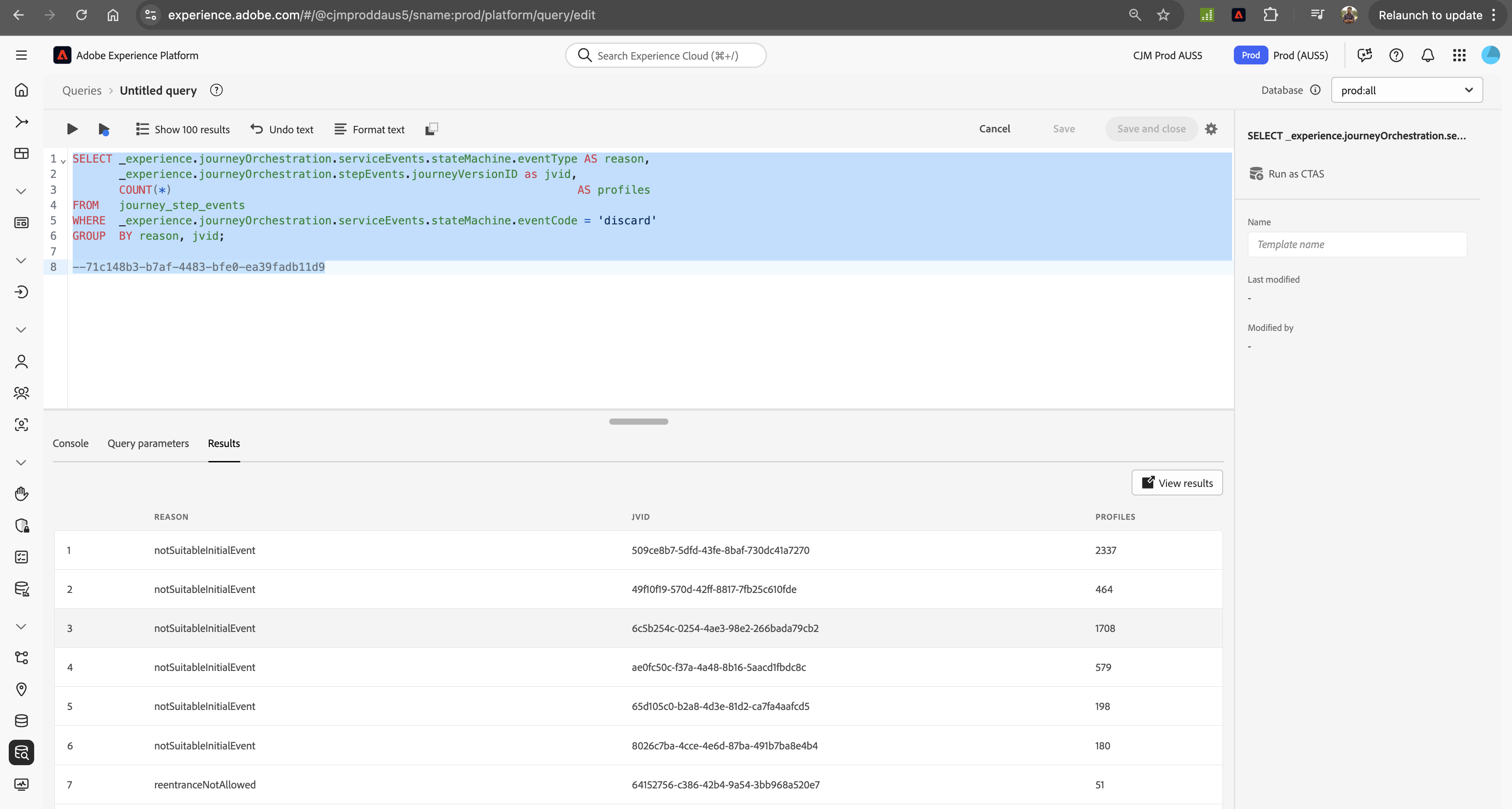Open the notifications bell
This screenshot has width=1512, height=809.
click(x=1427, y=55)
